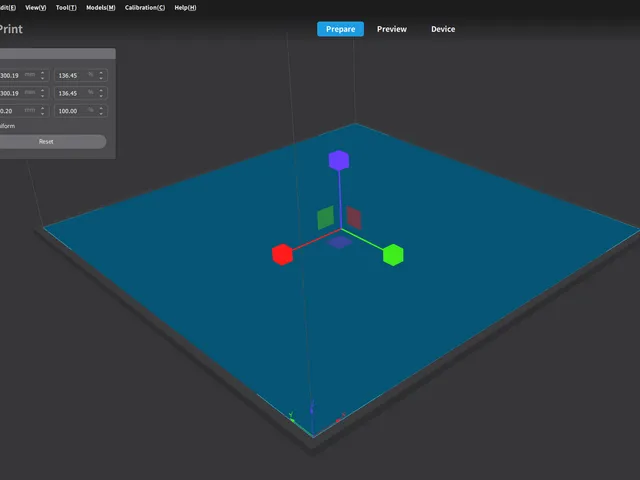Select the blue ground-plane handle on gizmo

(x=340, y=242)
